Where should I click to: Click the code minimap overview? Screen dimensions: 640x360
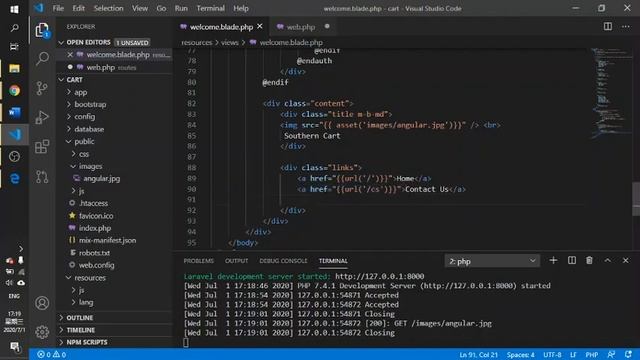coord(610,94)
